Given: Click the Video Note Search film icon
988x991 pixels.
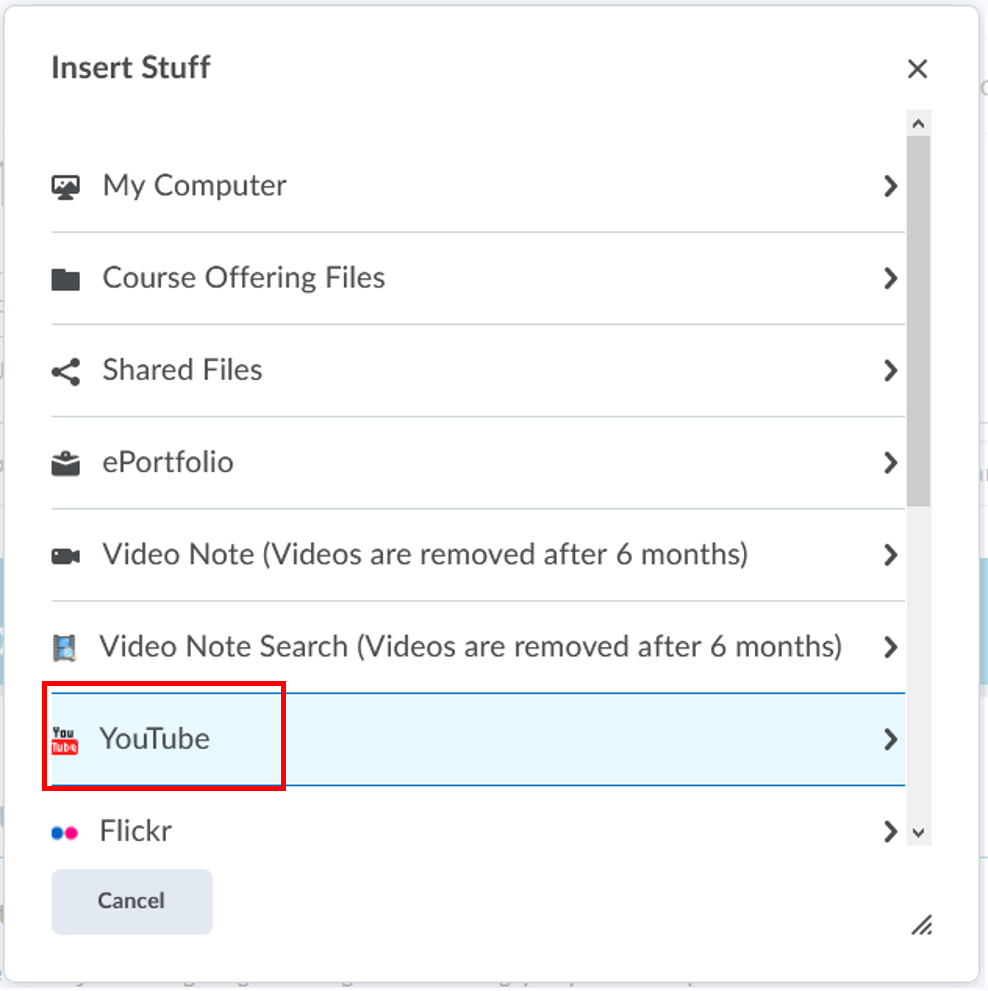Looking at the screenshot, I should [x=64, y=646].
